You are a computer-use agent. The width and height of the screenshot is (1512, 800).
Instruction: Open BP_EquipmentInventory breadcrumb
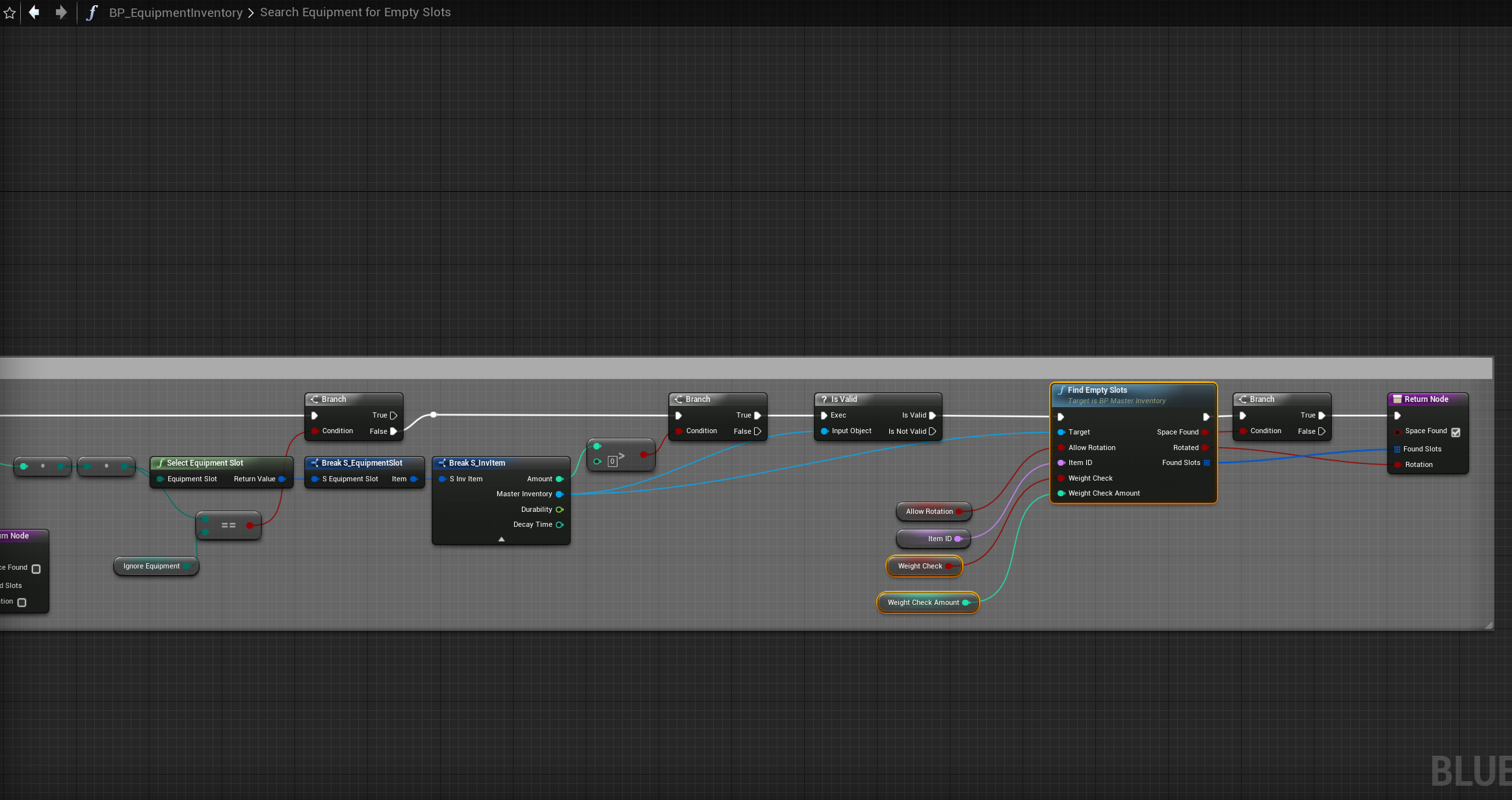pos(176,12)
